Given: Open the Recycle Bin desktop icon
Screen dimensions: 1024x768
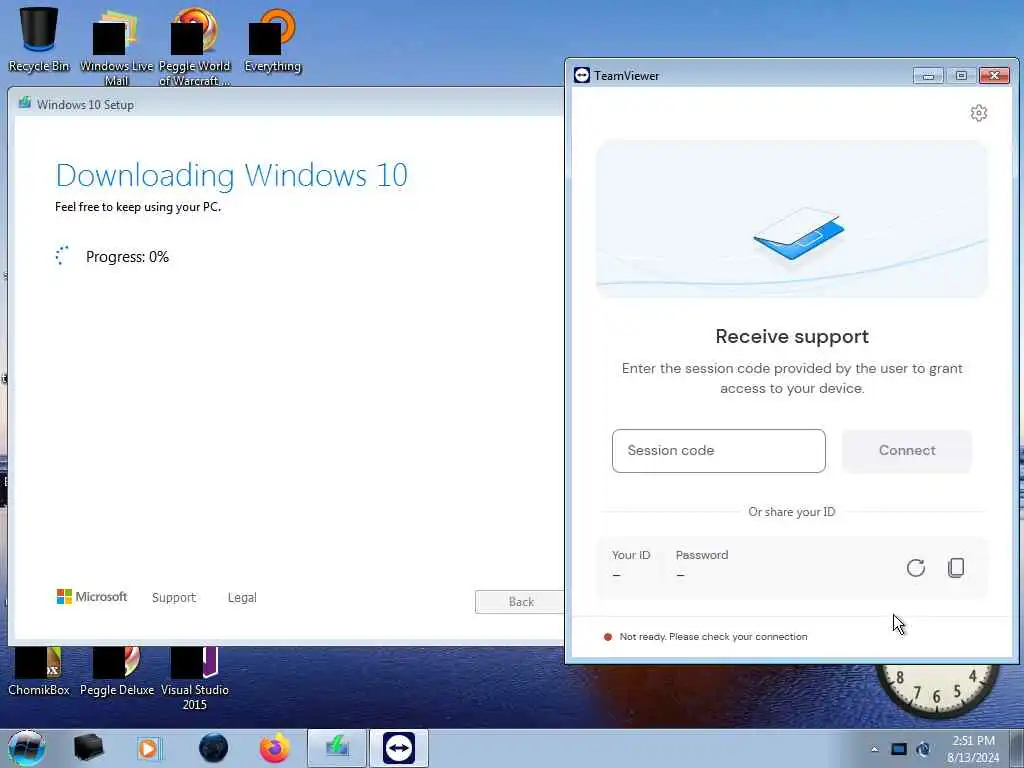Looking at the screenshot, I should click(x=39, y=39).
